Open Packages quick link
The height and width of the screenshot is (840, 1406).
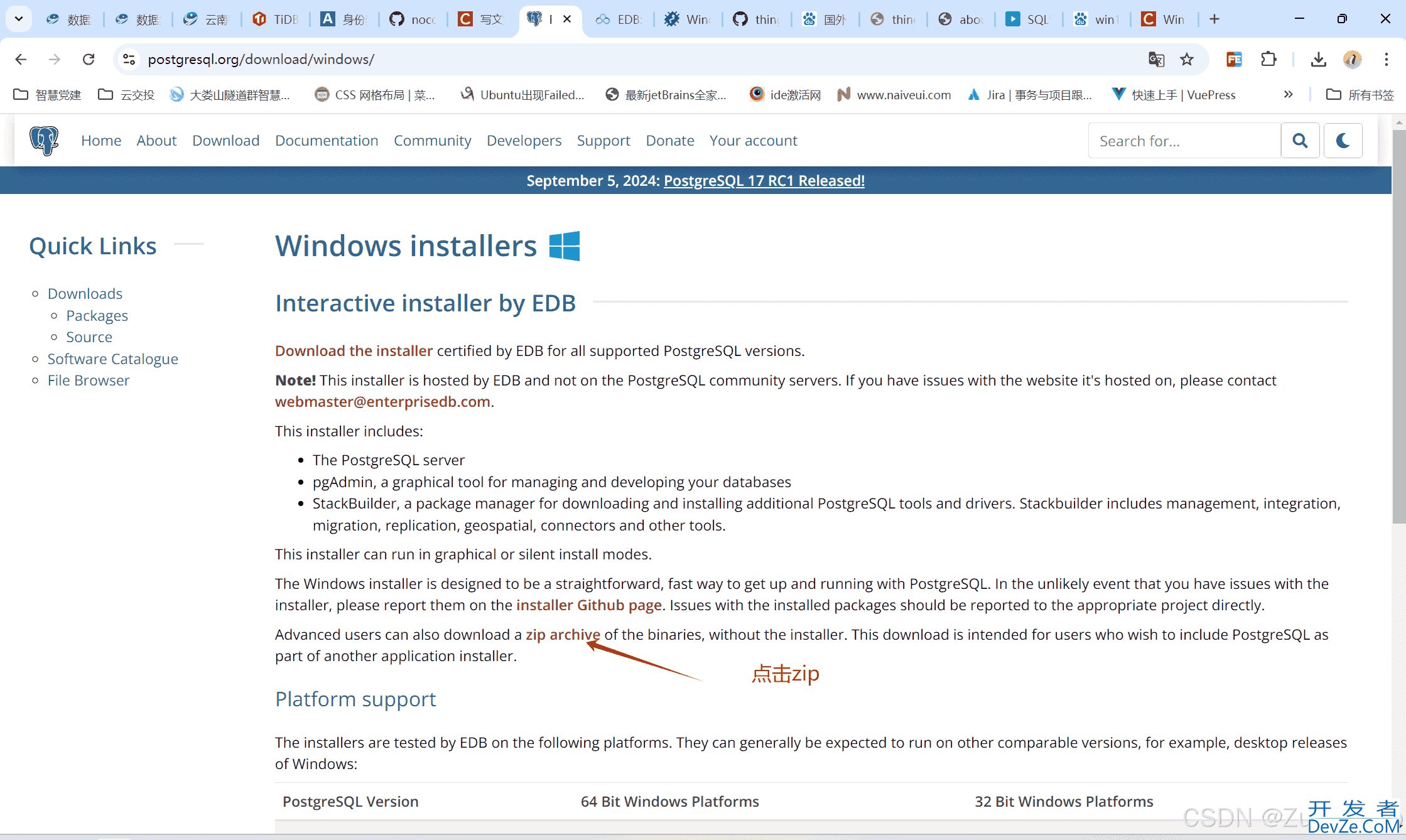[x=97, y=316]
